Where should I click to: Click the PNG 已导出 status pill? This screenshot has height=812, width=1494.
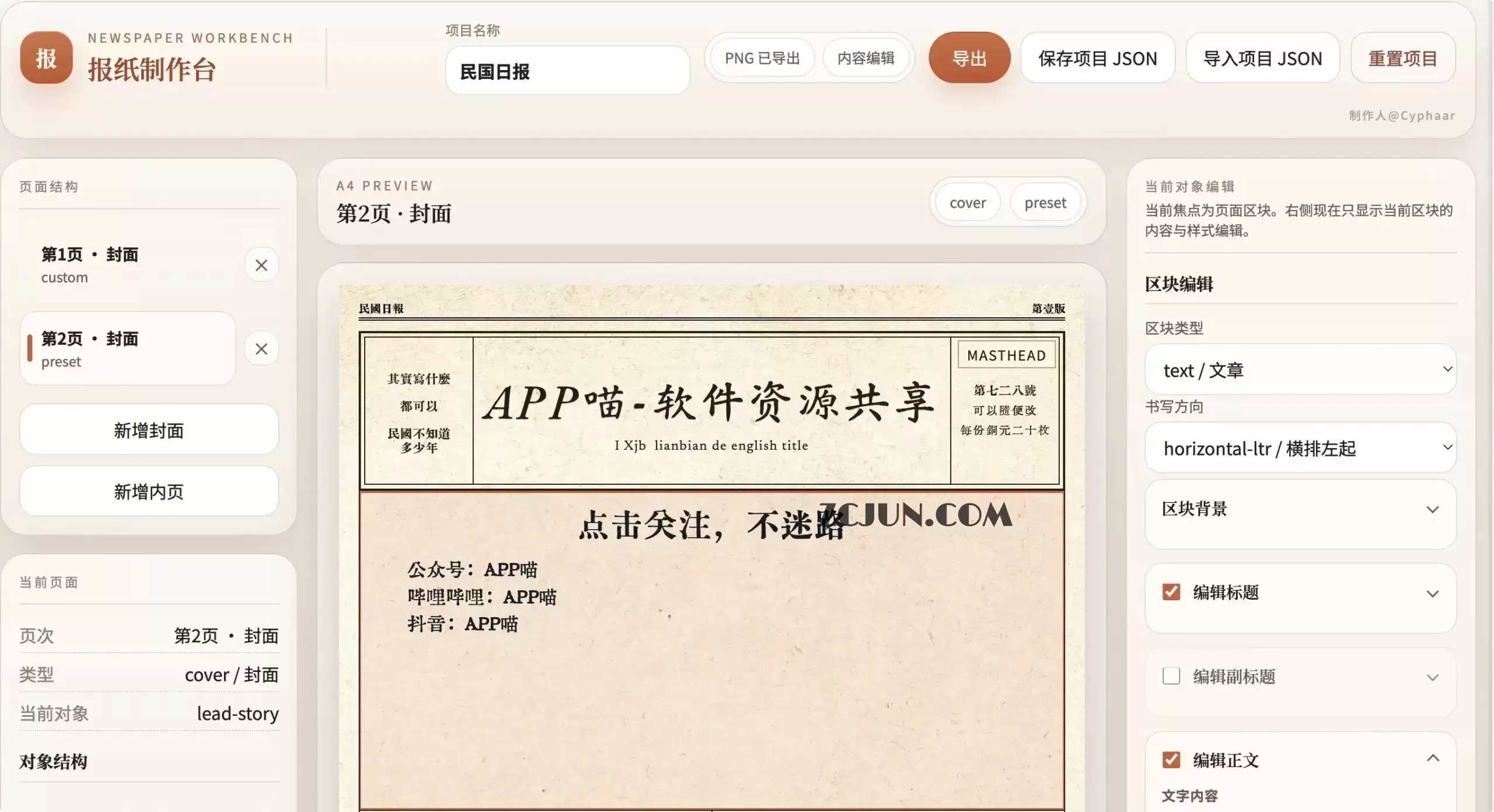point(762,58)
